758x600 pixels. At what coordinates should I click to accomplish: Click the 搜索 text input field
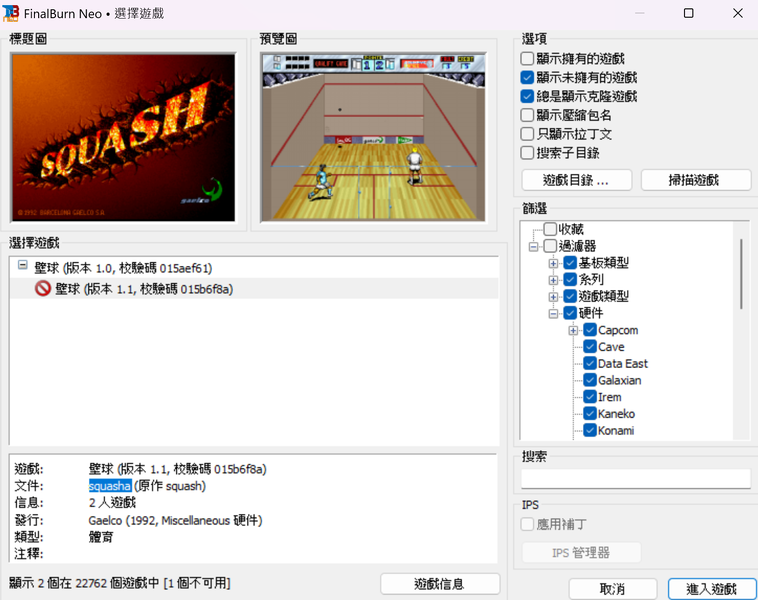coord(636,479)
